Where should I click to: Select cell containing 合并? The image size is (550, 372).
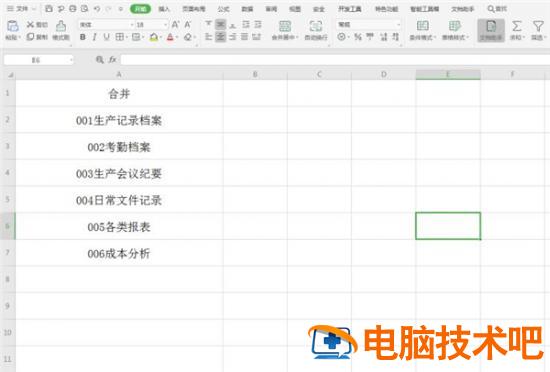point(119,93)
